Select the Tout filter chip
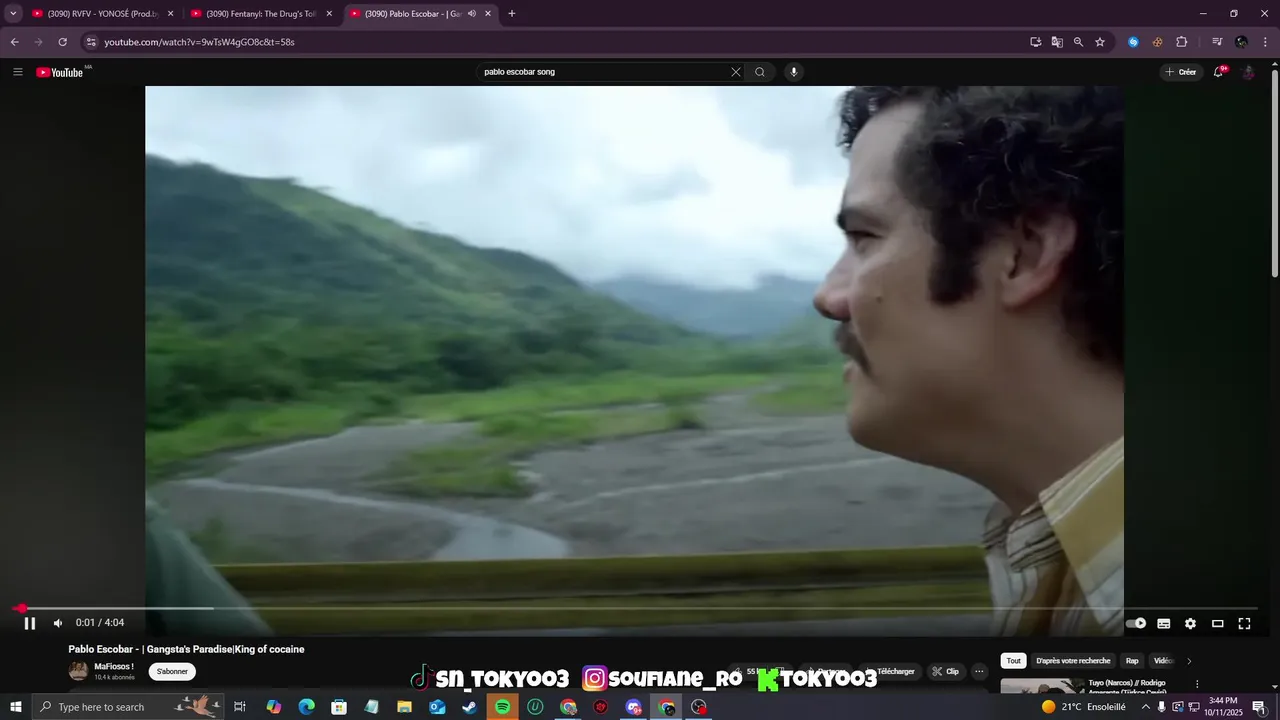 1014,661
